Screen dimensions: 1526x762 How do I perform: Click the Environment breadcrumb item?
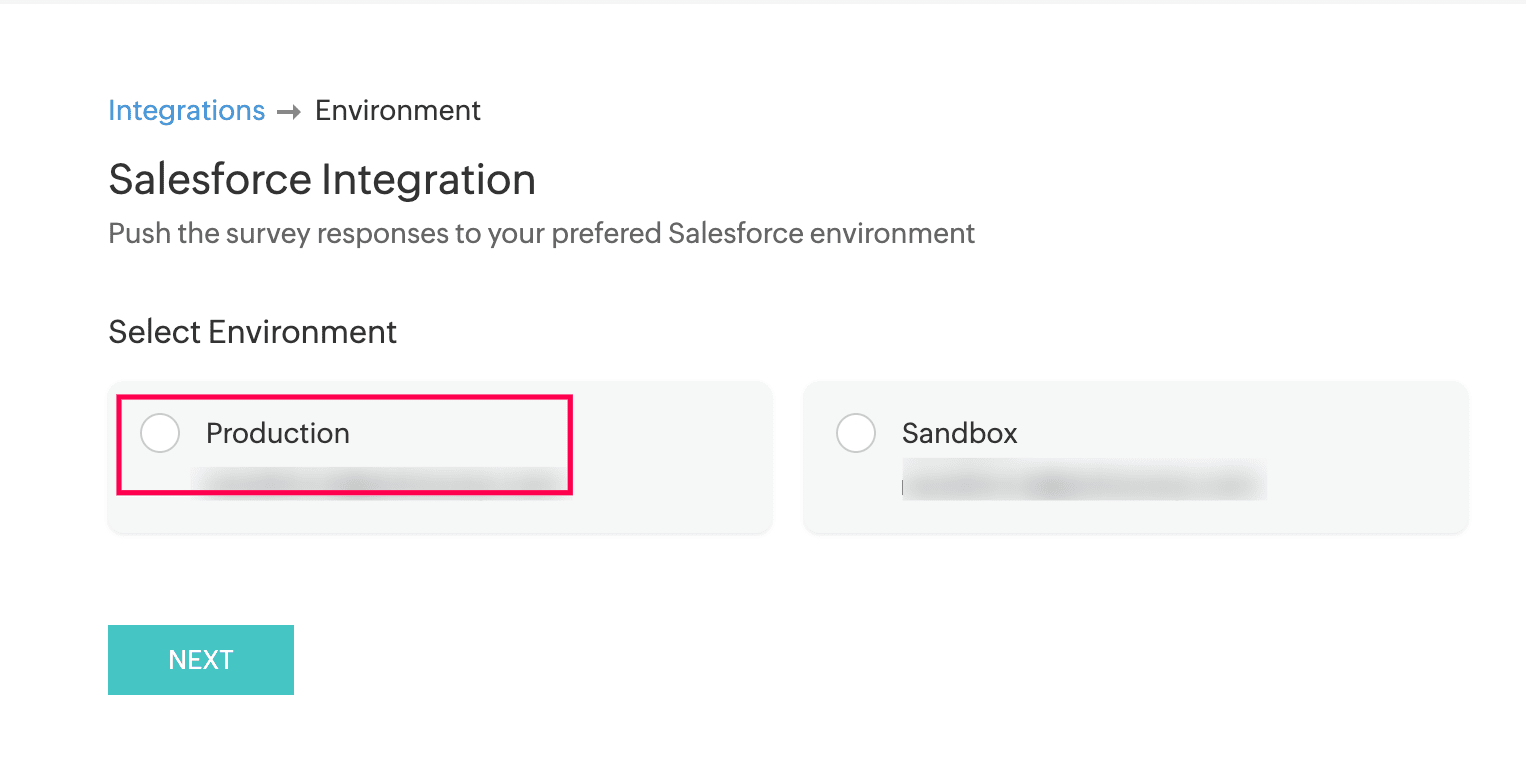coord(398,110)
